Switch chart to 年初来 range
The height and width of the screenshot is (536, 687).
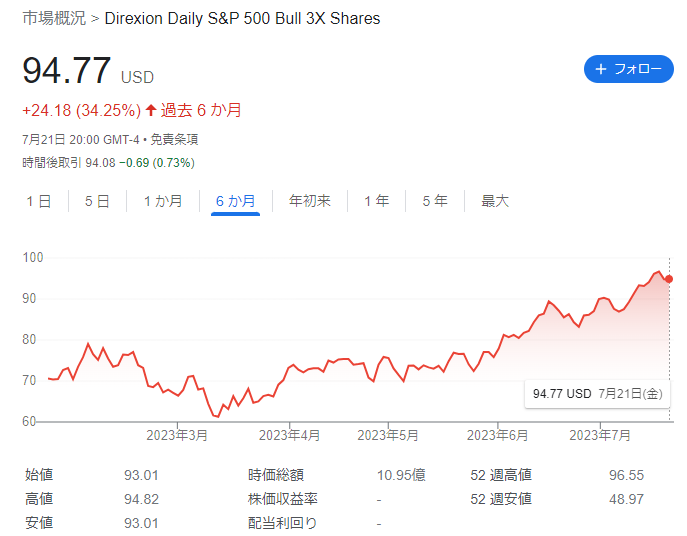[x=310, y=201]
